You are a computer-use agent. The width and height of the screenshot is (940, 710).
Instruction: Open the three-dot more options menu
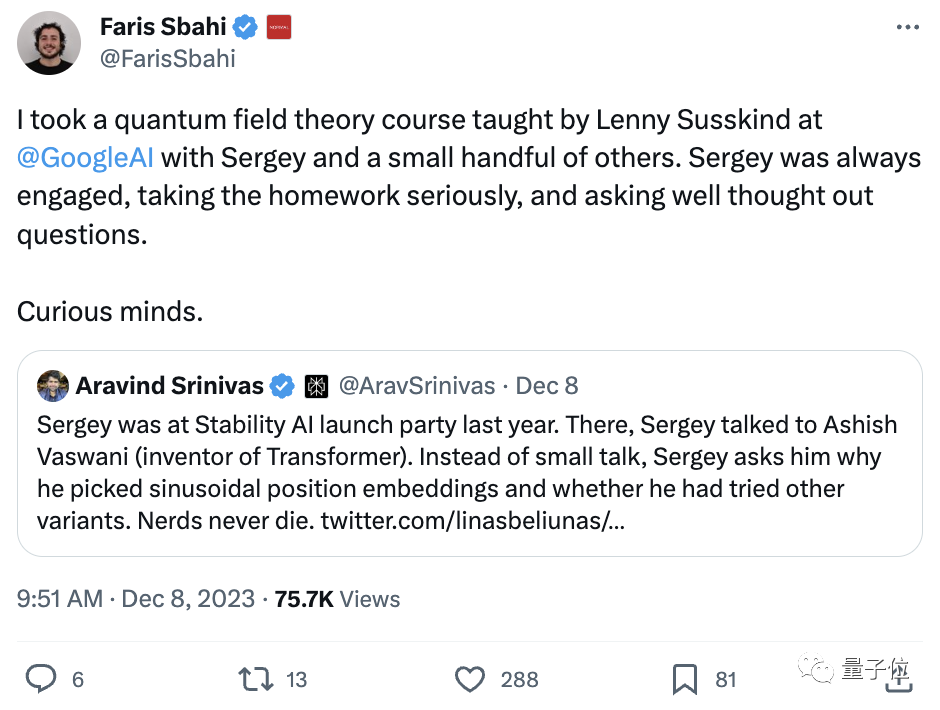pyautogui.click(x=906, y=27)
